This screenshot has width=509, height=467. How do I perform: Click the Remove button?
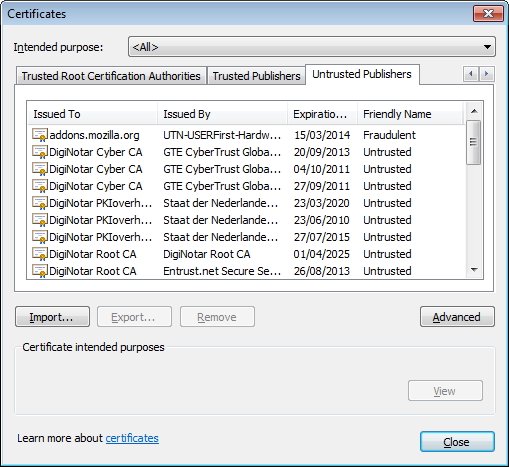pos(217,317)
